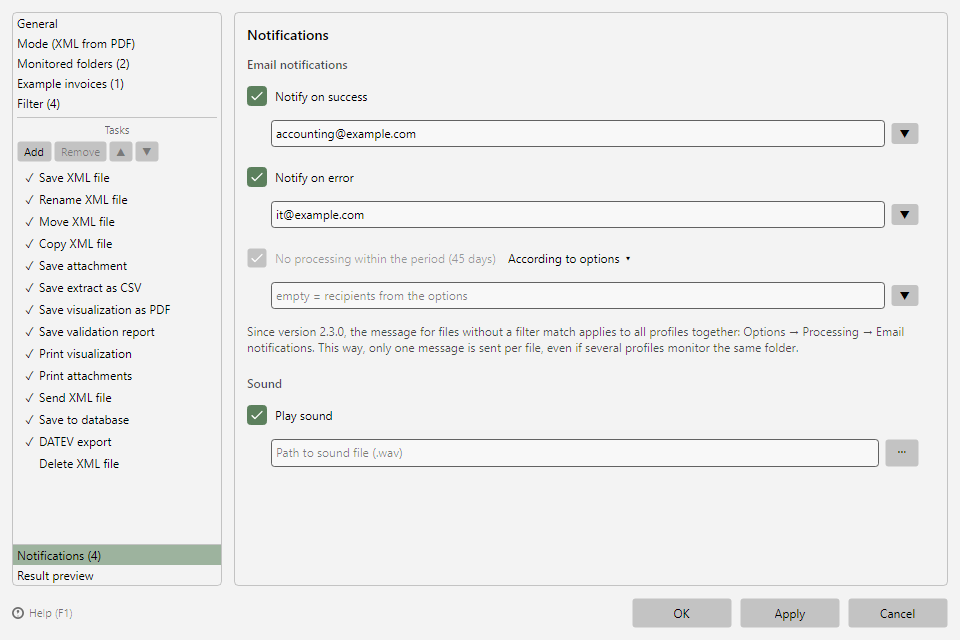
Task: Click the error email address field
Action: tap(577, 214)
